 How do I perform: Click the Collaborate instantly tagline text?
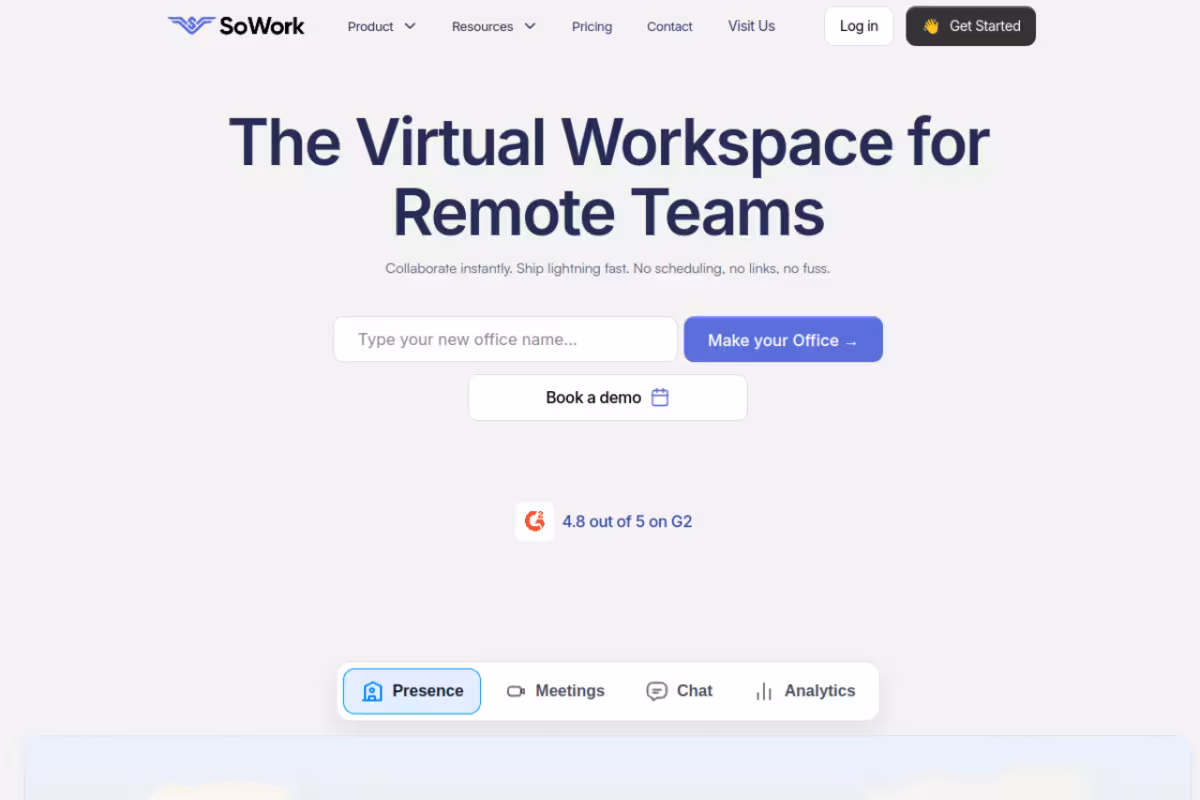[x=608, y=268]
